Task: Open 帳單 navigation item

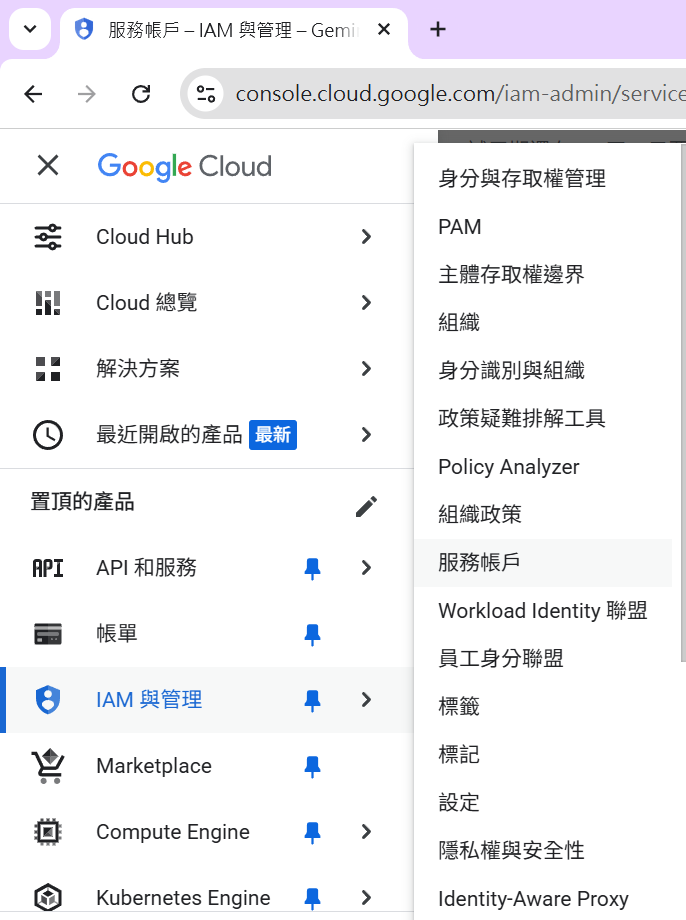Action: pyautogui.click(x=207, y=634)
